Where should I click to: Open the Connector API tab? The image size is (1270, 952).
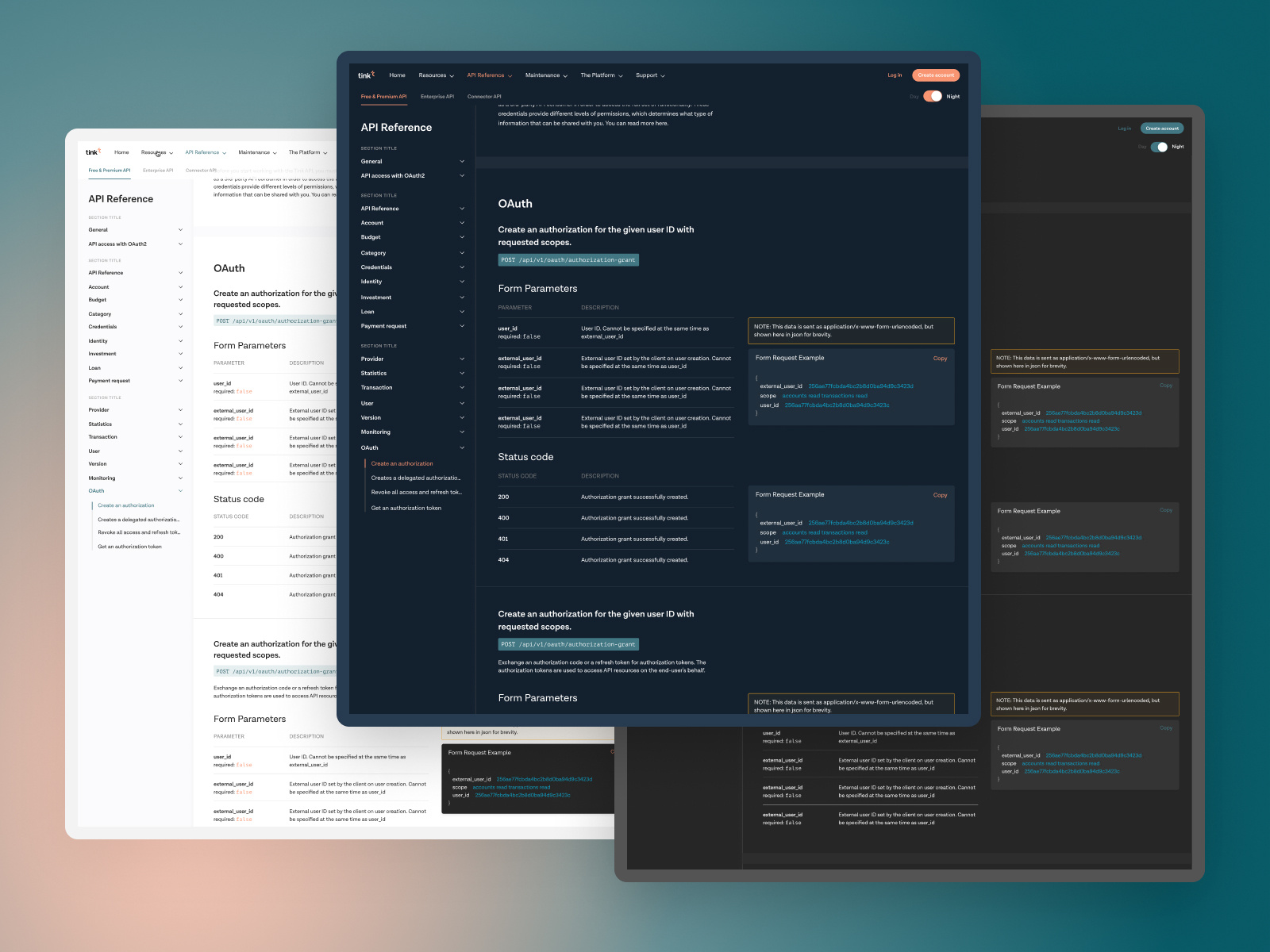click(483, 95)
